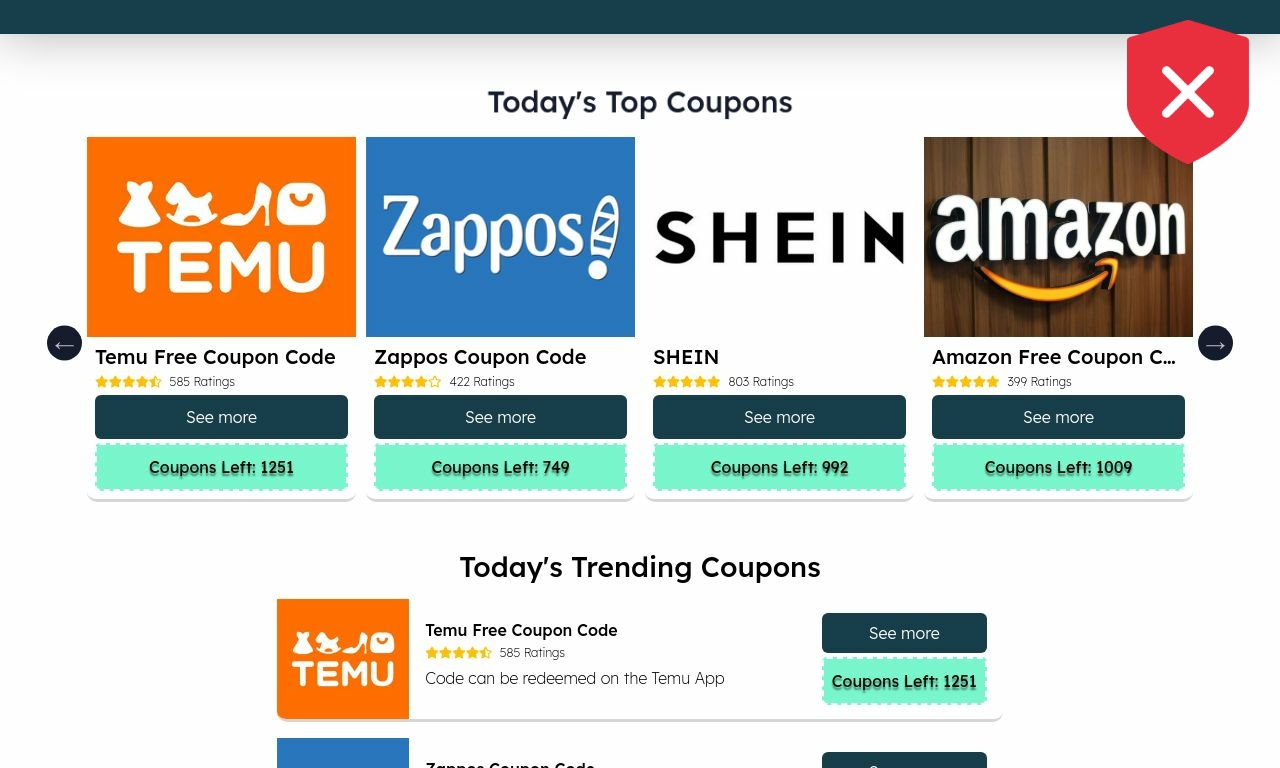Click See more under Zappos Coupon Code
The height and width of the screenshot is (768, 1280).
(x=500, y=417)
